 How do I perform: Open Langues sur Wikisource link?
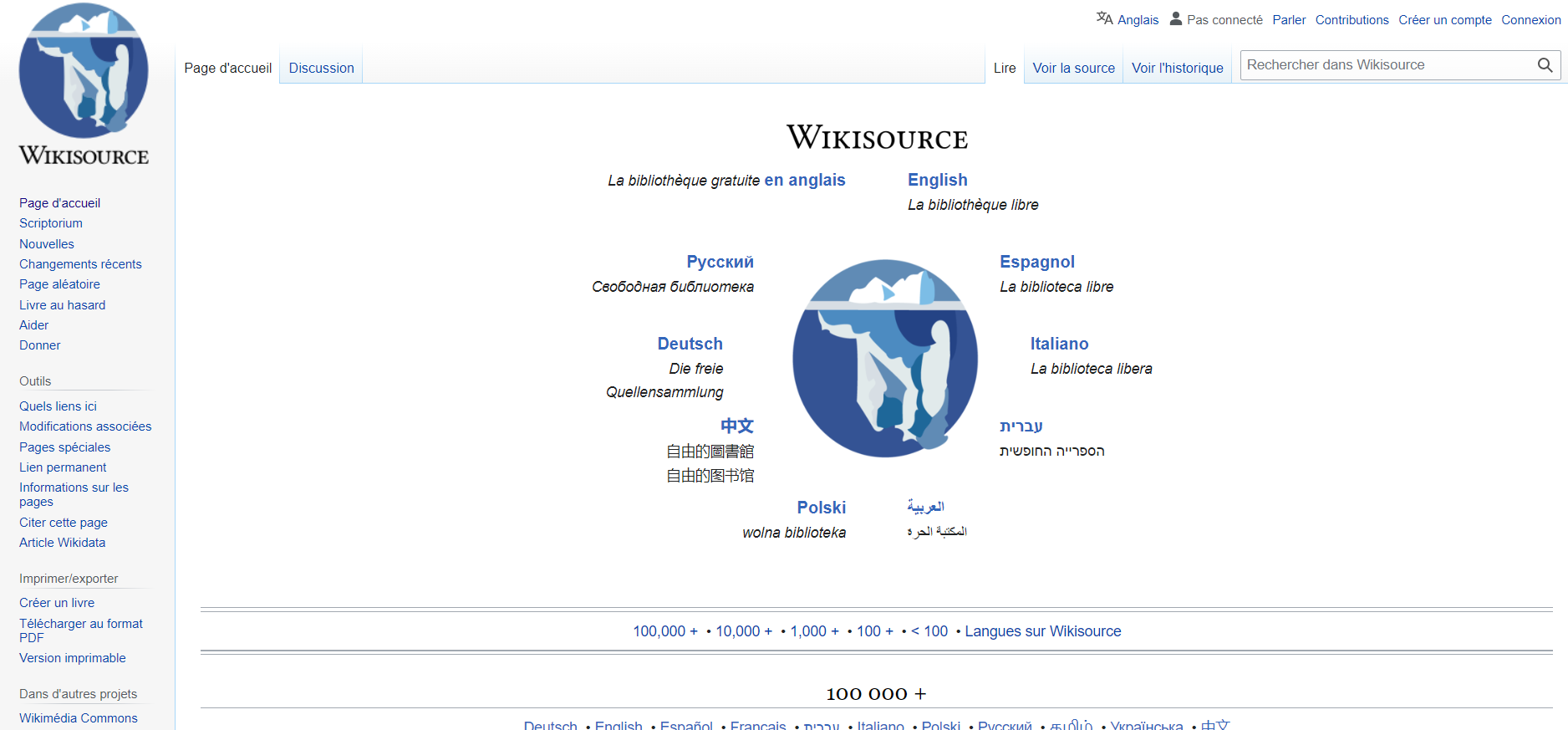pyautogui.click(x=1042, y=631)
